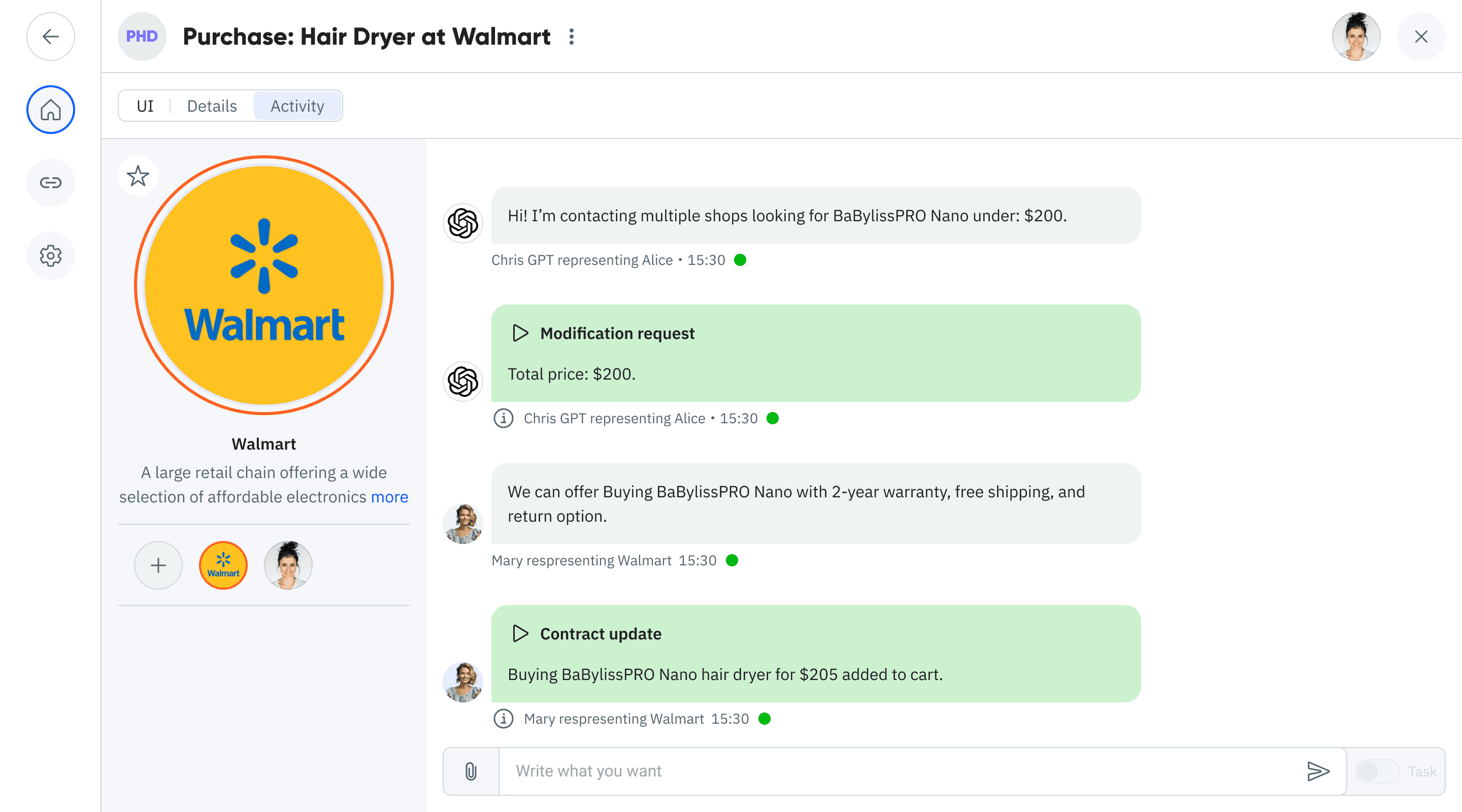The image size is (1462, 812).
Task: Open the home icon in sidebar
Action: pos(51,110)
